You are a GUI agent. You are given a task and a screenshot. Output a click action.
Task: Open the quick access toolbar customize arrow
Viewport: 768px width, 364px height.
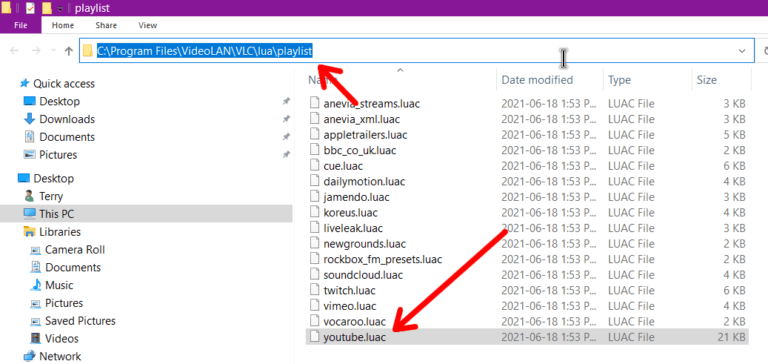(60, 8)
